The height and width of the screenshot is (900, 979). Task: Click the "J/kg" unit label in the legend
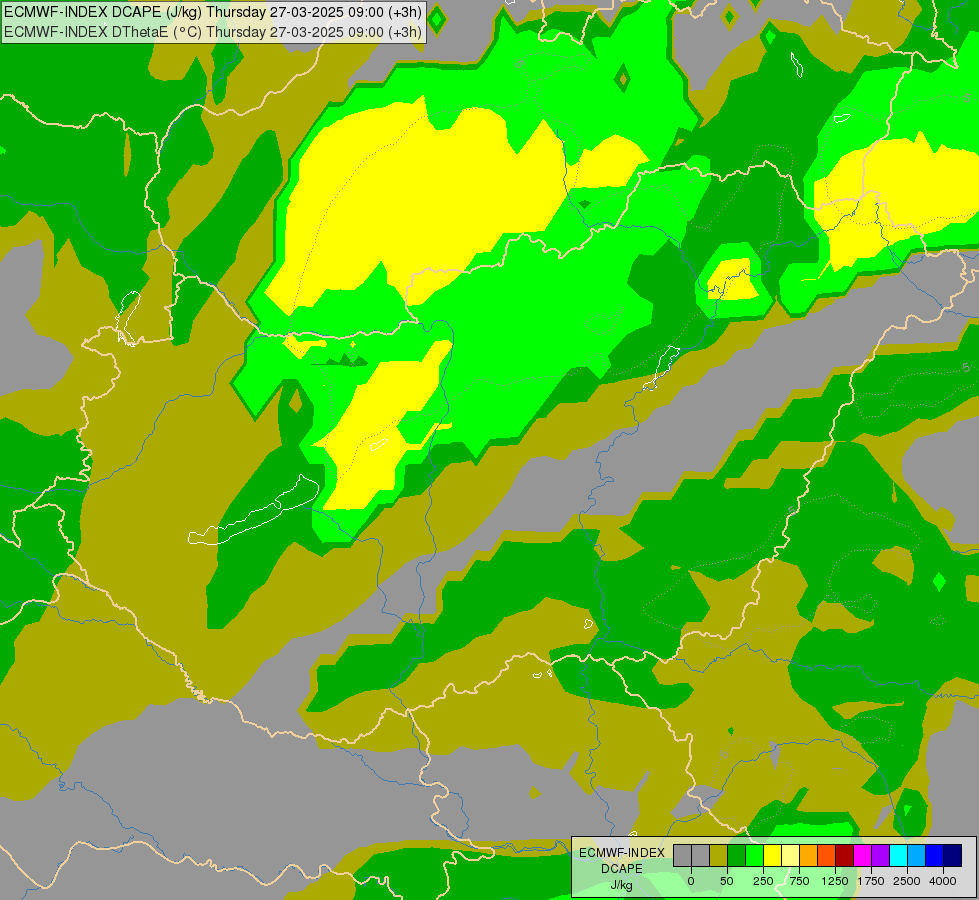click(622, 885)
